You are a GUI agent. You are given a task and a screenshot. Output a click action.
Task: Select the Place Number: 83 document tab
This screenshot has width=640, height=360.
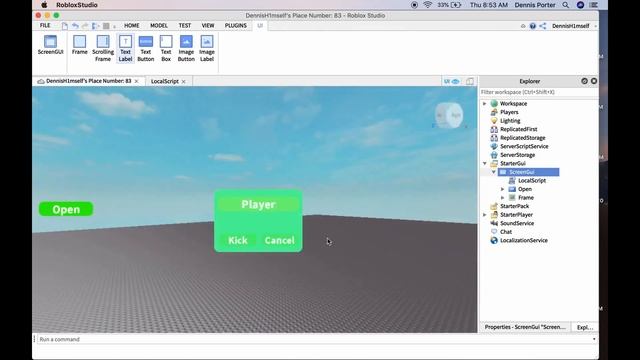click(x=88, y=81)
